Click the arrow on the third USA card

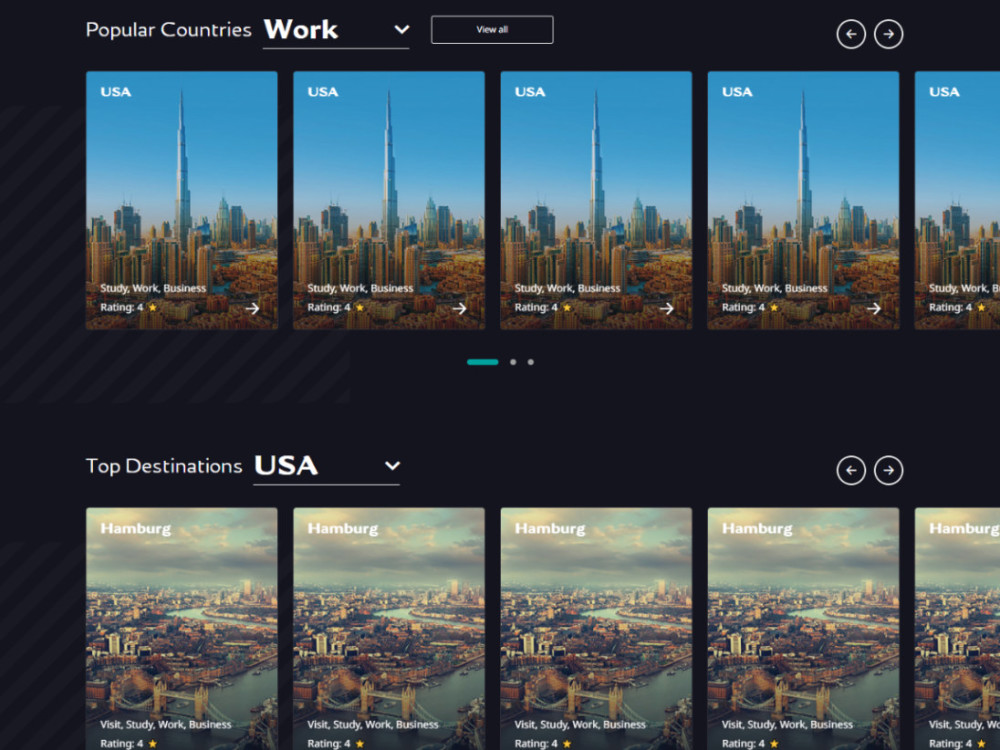click(x=667, y=309)
